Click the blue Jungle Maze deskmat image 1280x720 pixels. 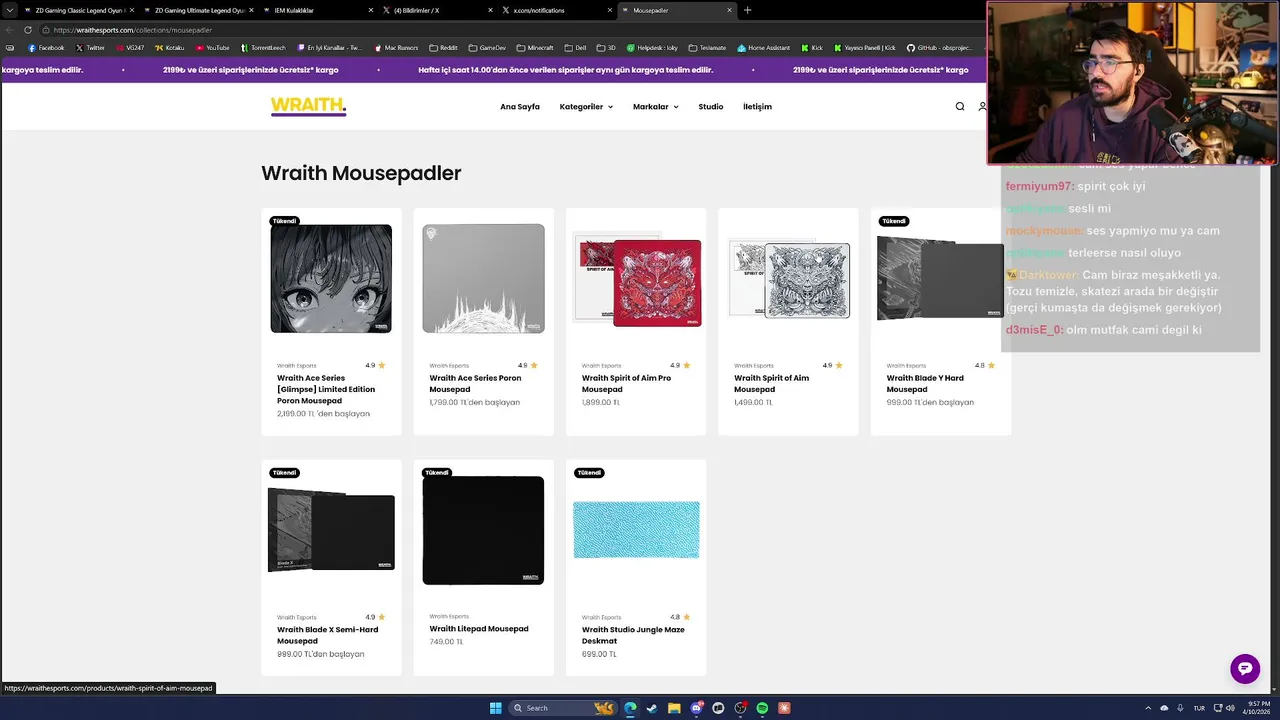pos(636,530)
